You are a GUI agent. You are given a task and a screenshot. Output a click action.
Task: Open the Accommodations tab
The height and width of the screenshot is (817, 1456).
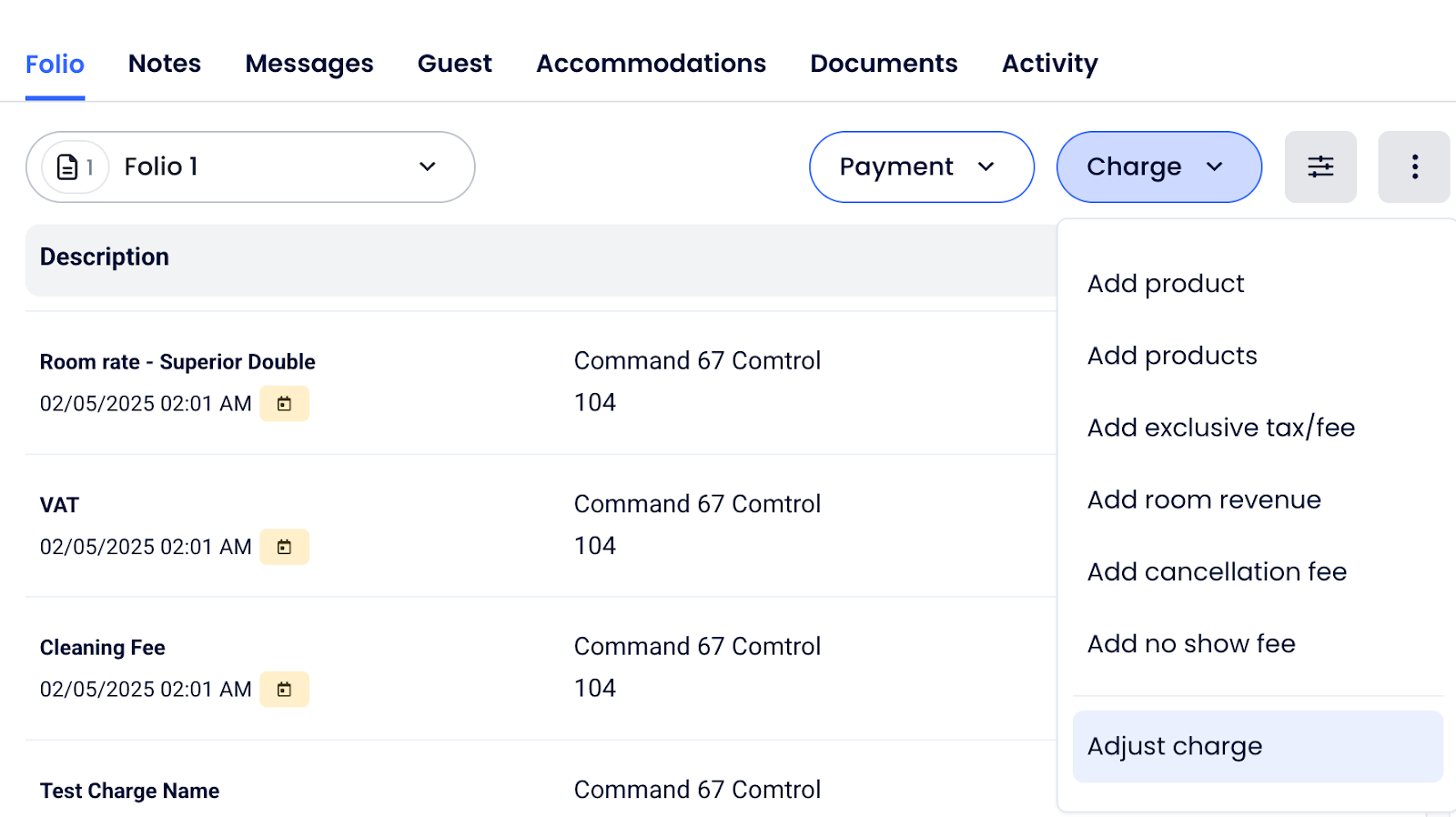click(651, 64)
